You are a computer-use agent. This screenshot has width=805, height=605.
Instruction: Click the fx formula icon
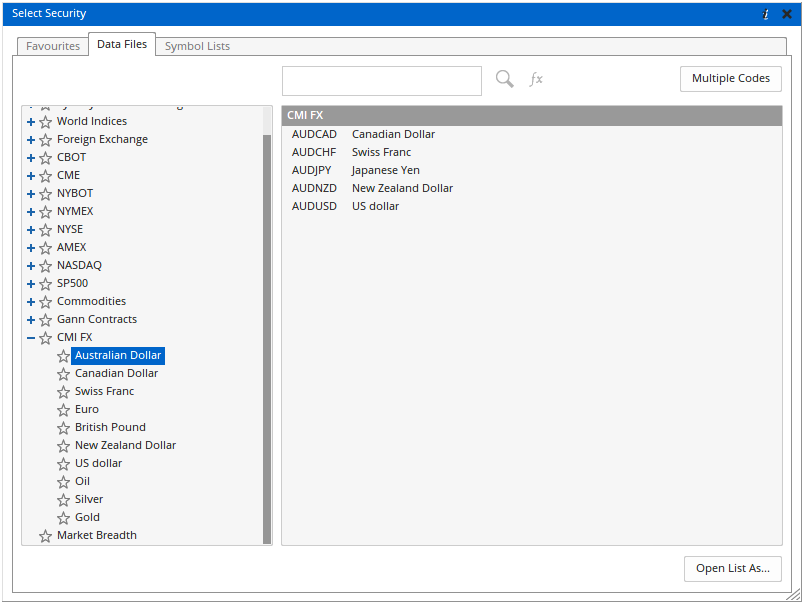tap(536, 79)
